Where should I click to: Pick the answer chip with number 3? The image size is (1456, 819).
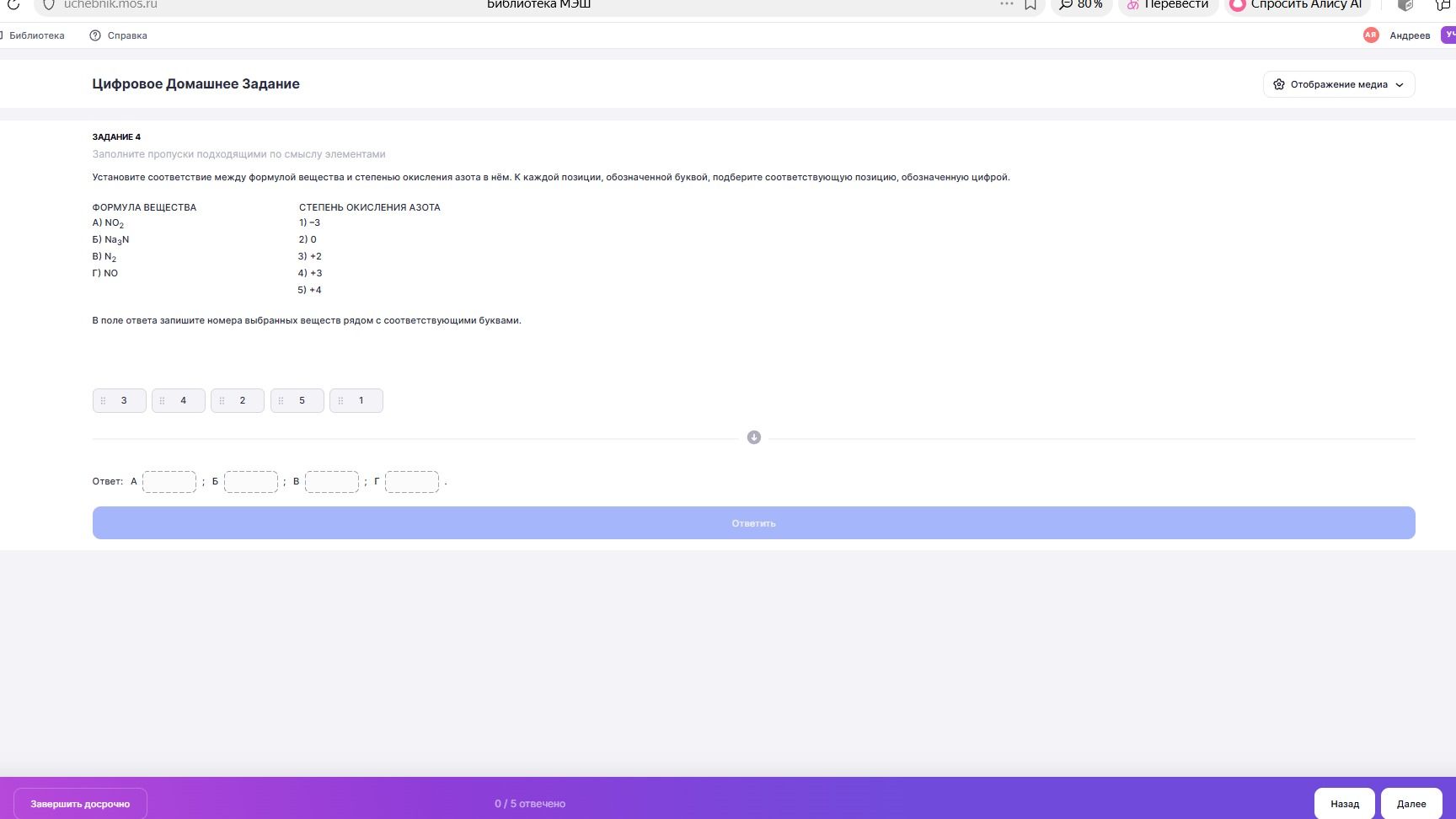point(120,400)
